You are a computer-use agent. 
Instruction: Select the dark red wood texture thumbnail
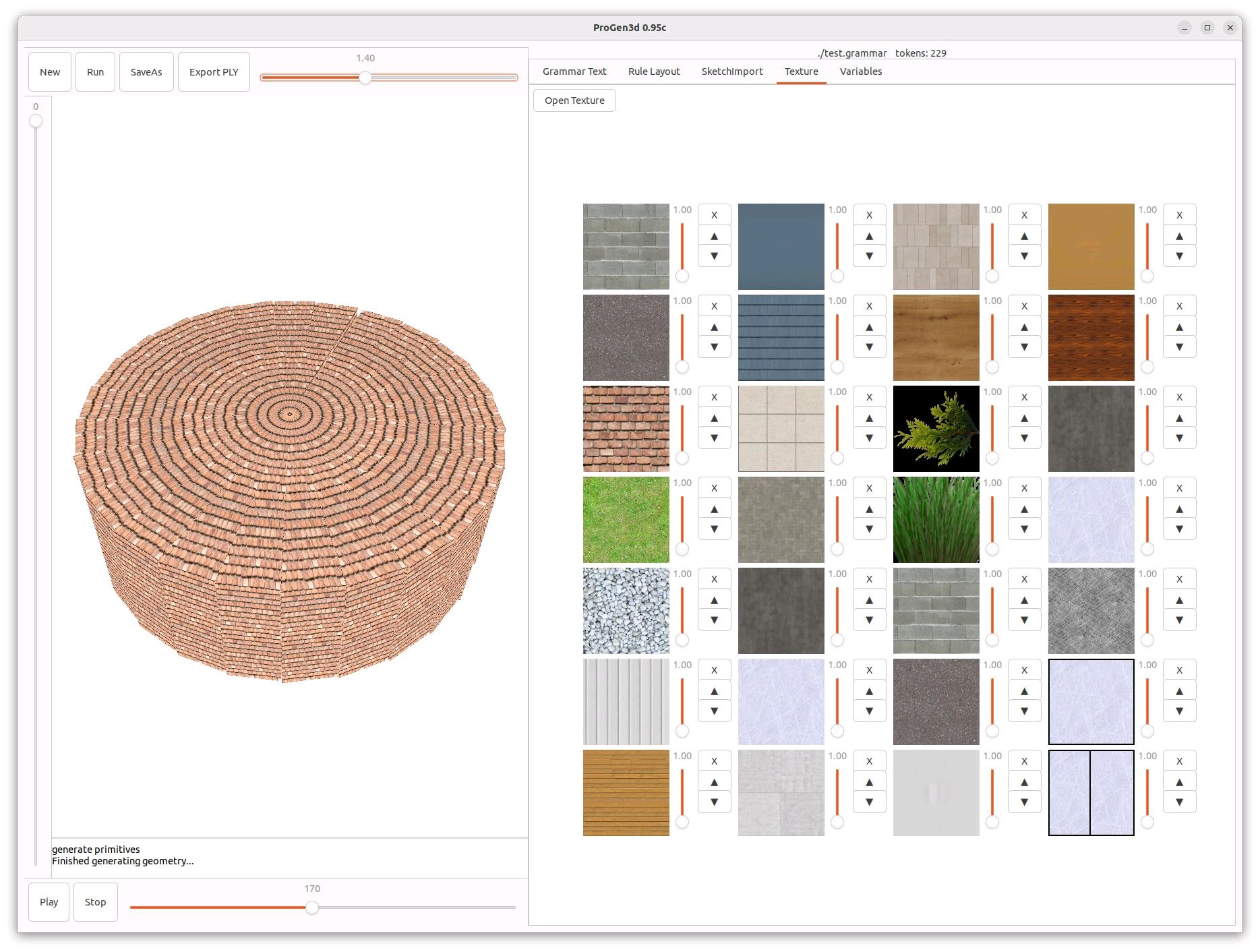[x=1091, y=338]
